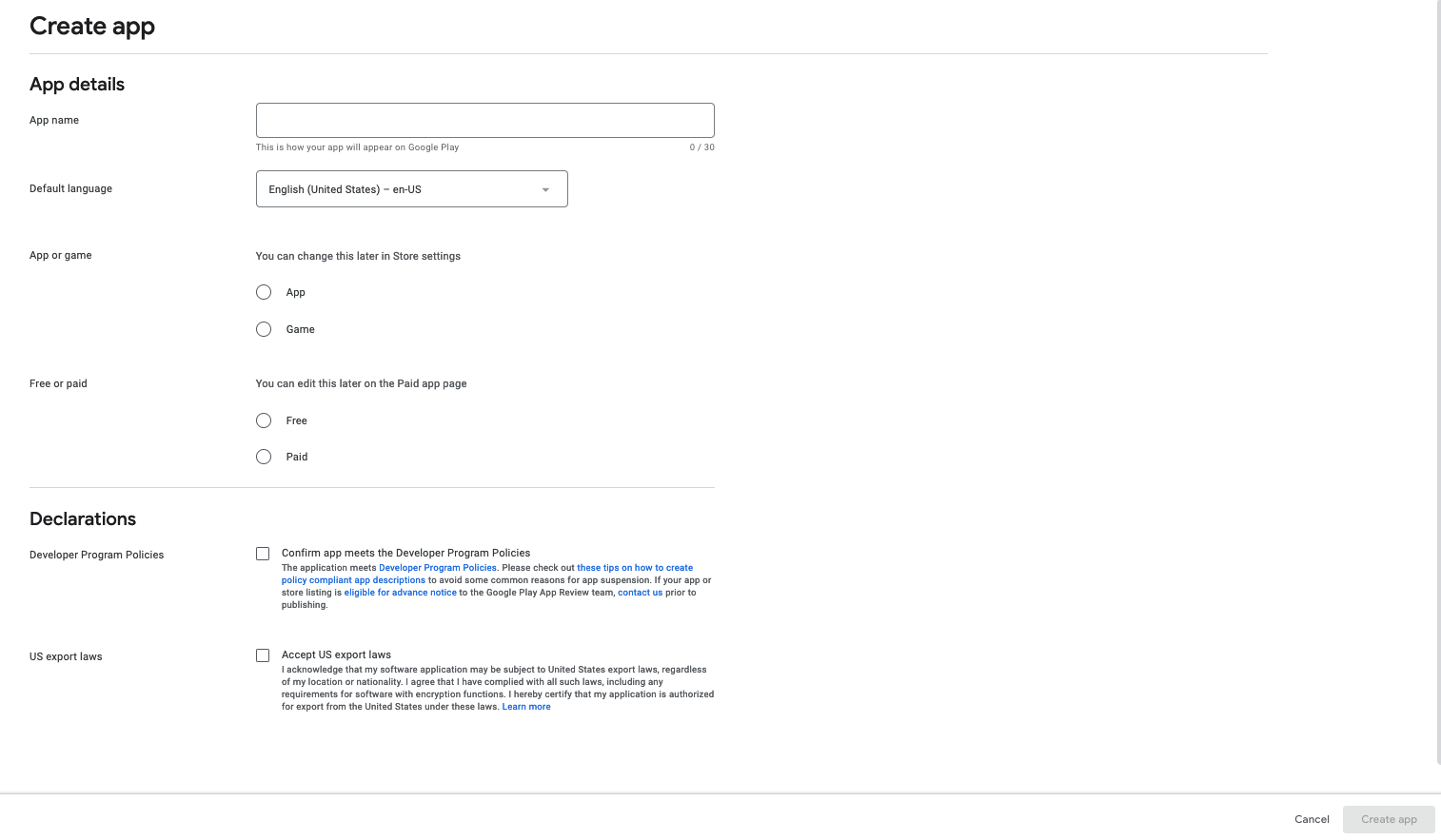Choose the Free radio option
Image resolution: width=1441 pixels, height=840 pixels.
264,420
